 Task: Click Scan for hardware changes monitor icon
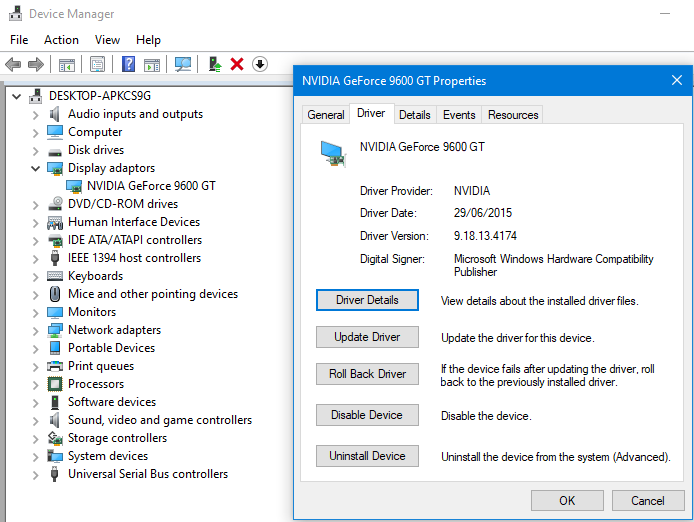(183, 65)
